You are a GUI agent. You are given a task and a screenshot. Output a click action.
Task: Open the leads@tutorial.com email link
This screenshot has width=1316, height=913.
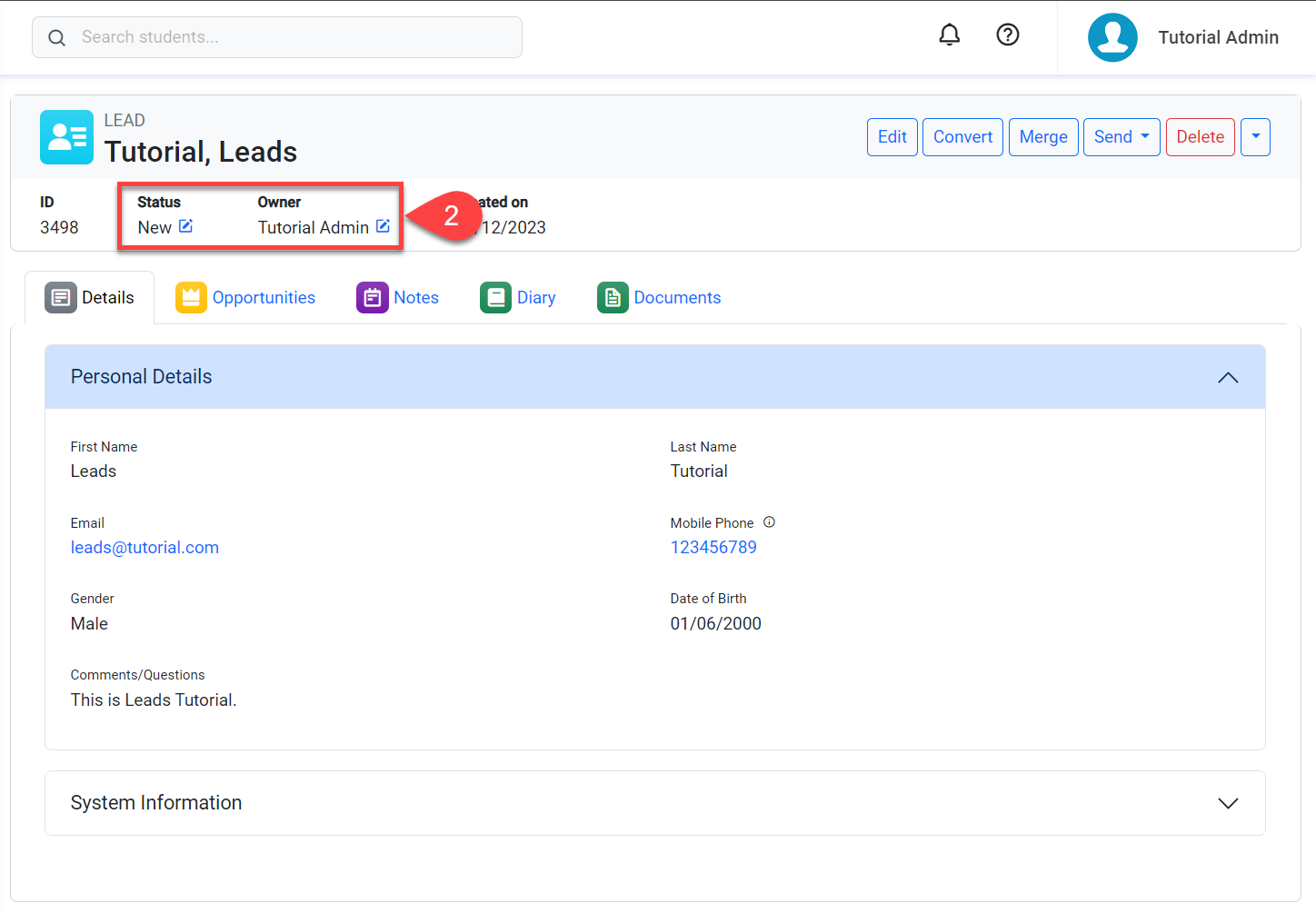(x=145, y=548)
